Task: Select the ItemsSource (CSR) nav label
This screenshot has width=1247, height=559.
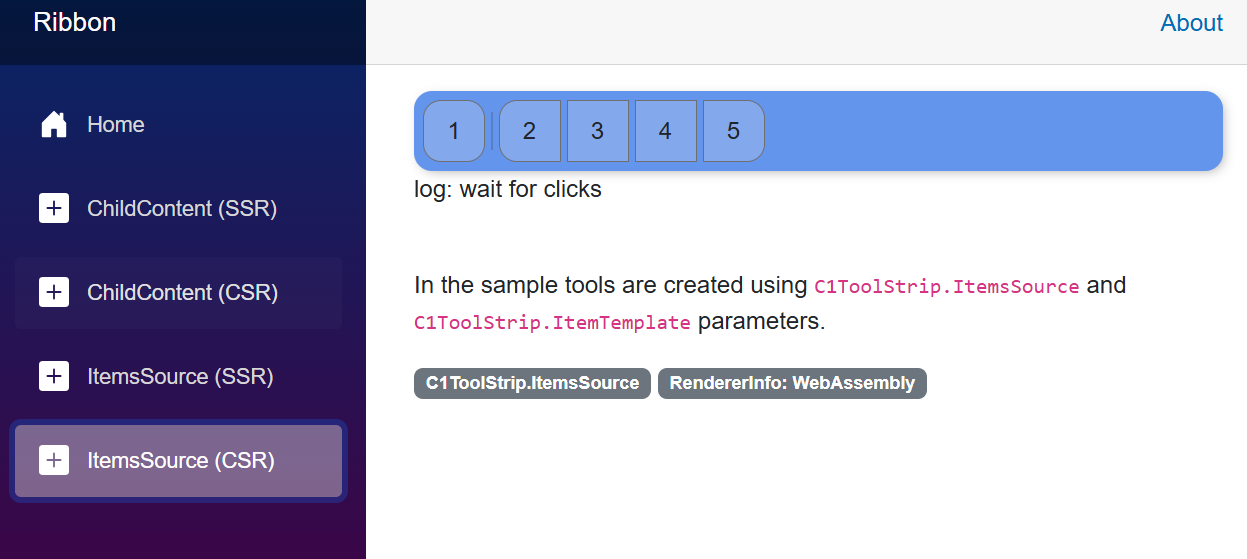Action: (x=180, y=461)
